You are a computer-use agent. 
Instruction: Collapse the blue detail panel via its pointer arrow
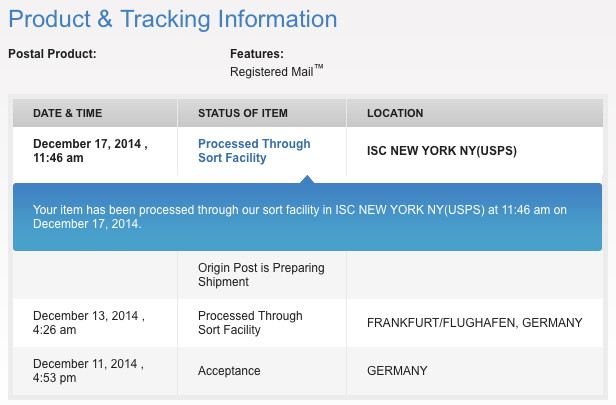coord(307,179)
